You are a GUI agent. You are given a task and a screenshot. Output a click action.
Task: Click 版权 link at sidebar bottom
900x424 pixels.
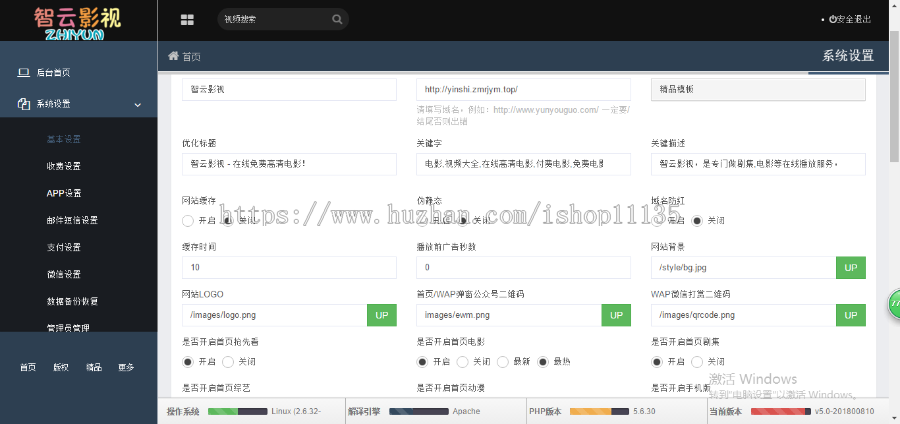pyautogui.click(x=61, y=367)
